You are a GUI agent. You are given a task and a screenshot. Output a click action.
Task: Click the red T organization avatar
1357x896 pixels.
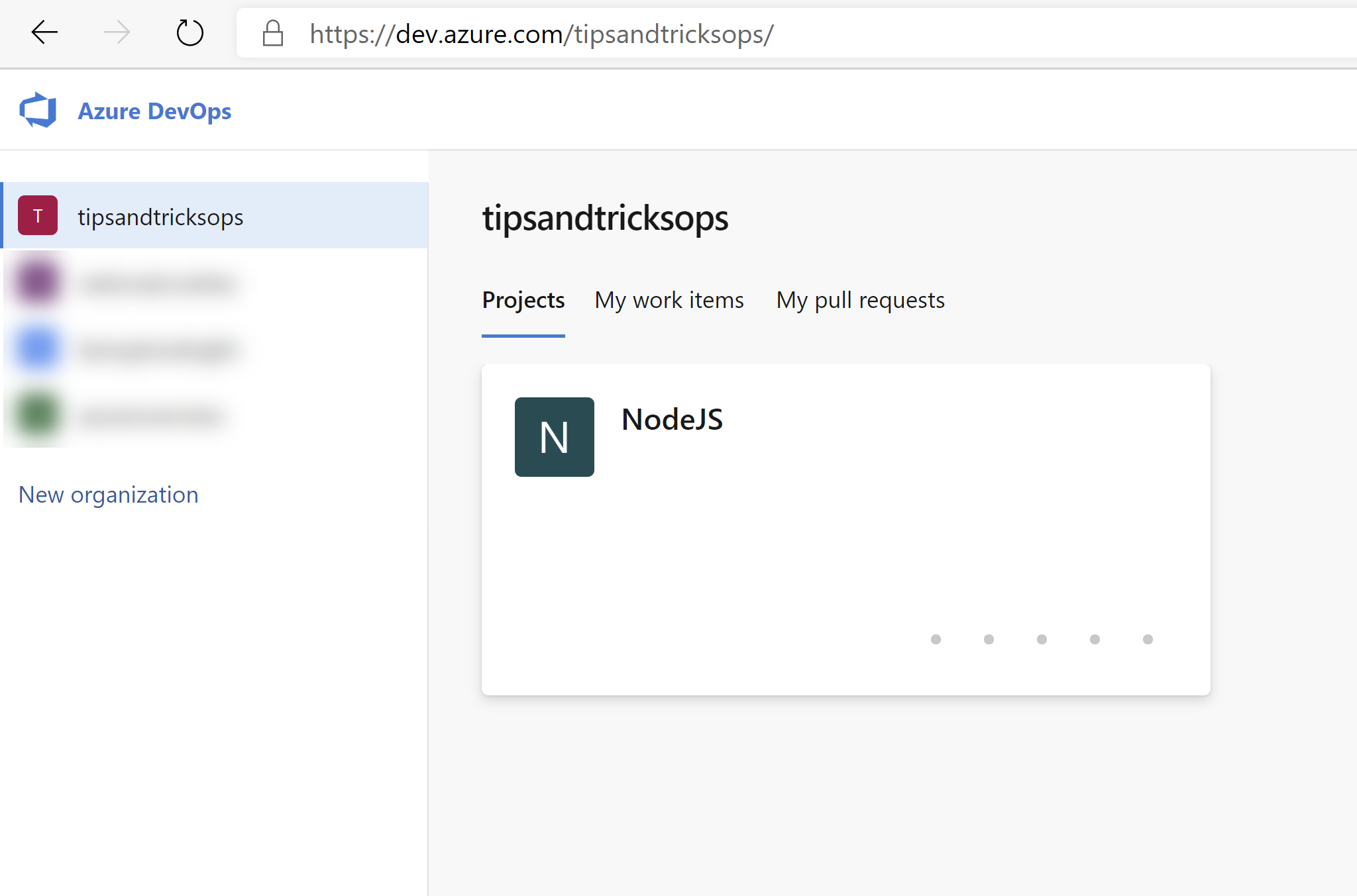38,215
